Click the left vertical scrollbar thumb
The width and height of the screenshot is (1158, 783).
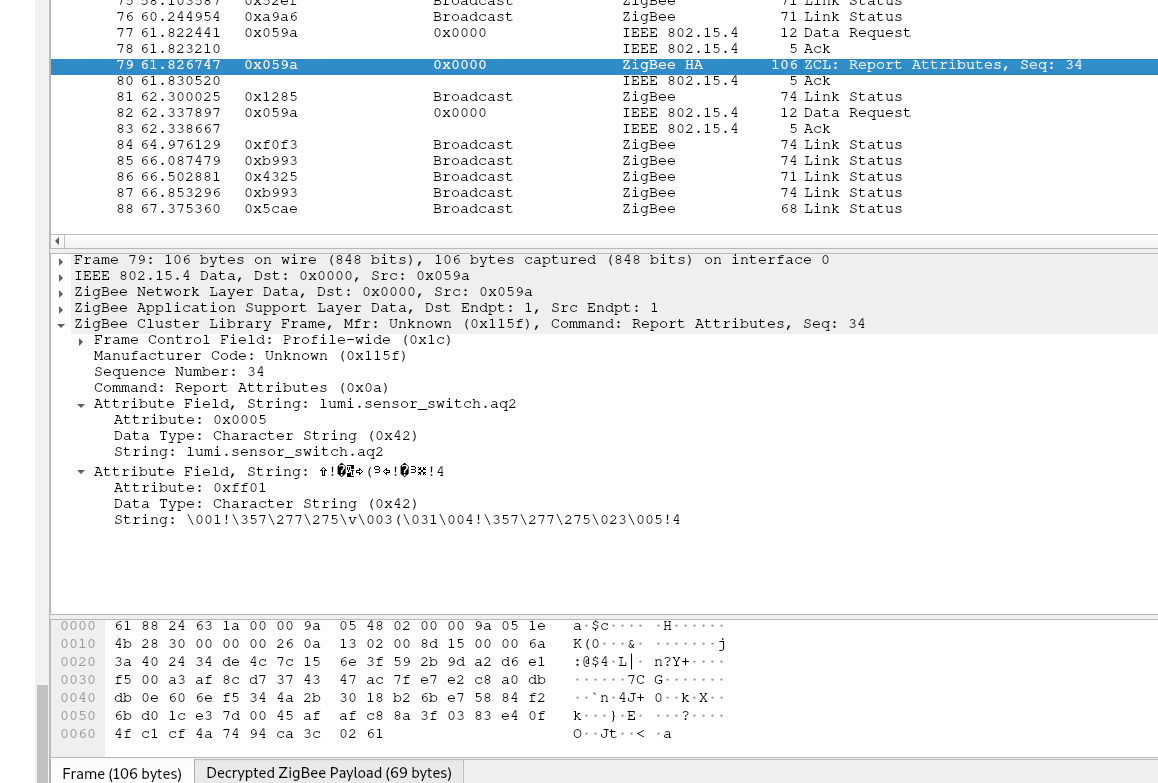43,734
